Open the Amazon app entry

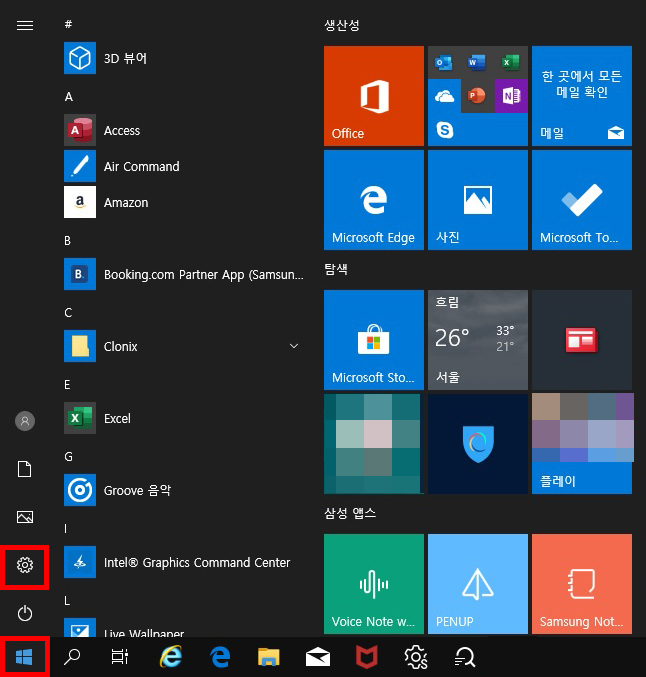coord(184,202)
